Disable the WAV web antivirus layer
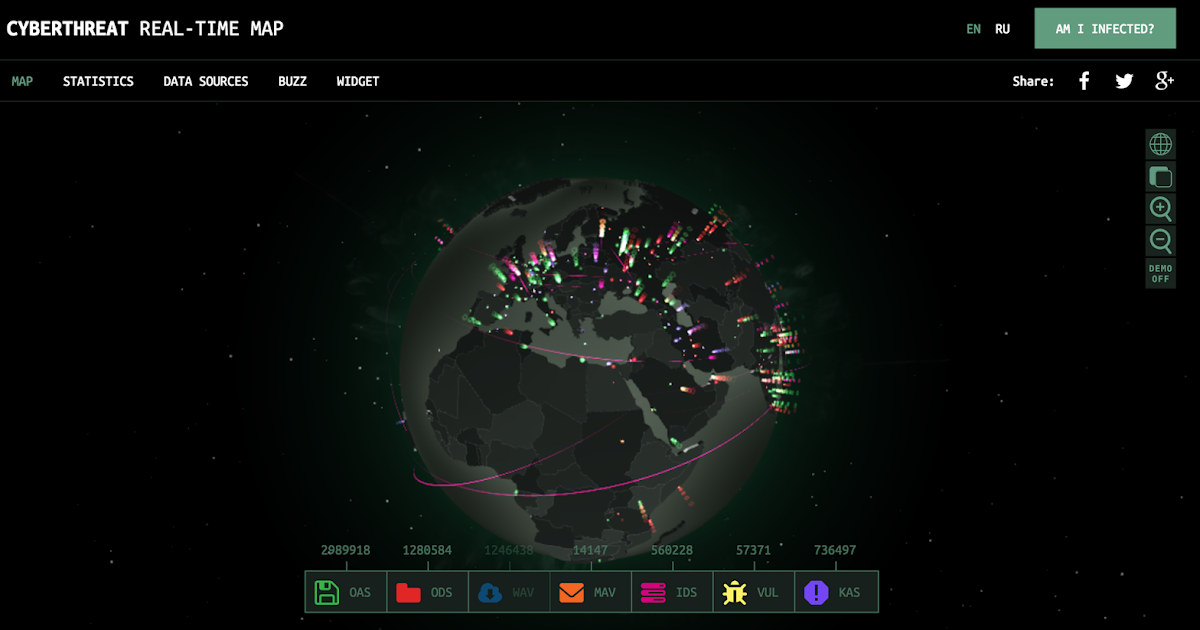Image resolution: width=1200 pixels, height=630 pixels. pos(509,592)
